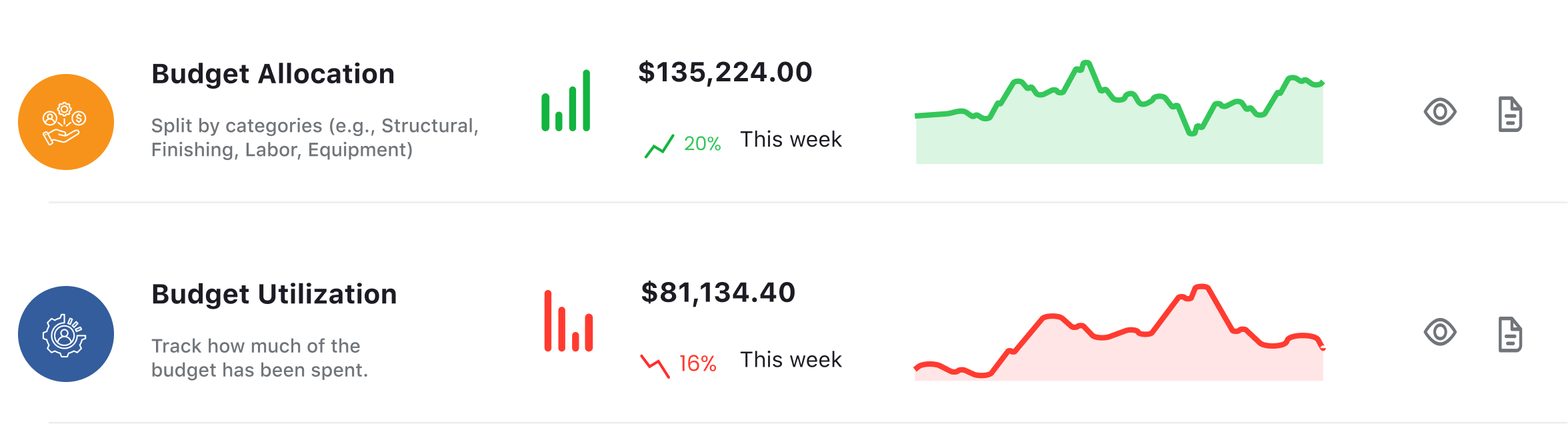Open the Budget Utilization title
This screenshot has height=442, width=1568.
[x=274, y=294]
